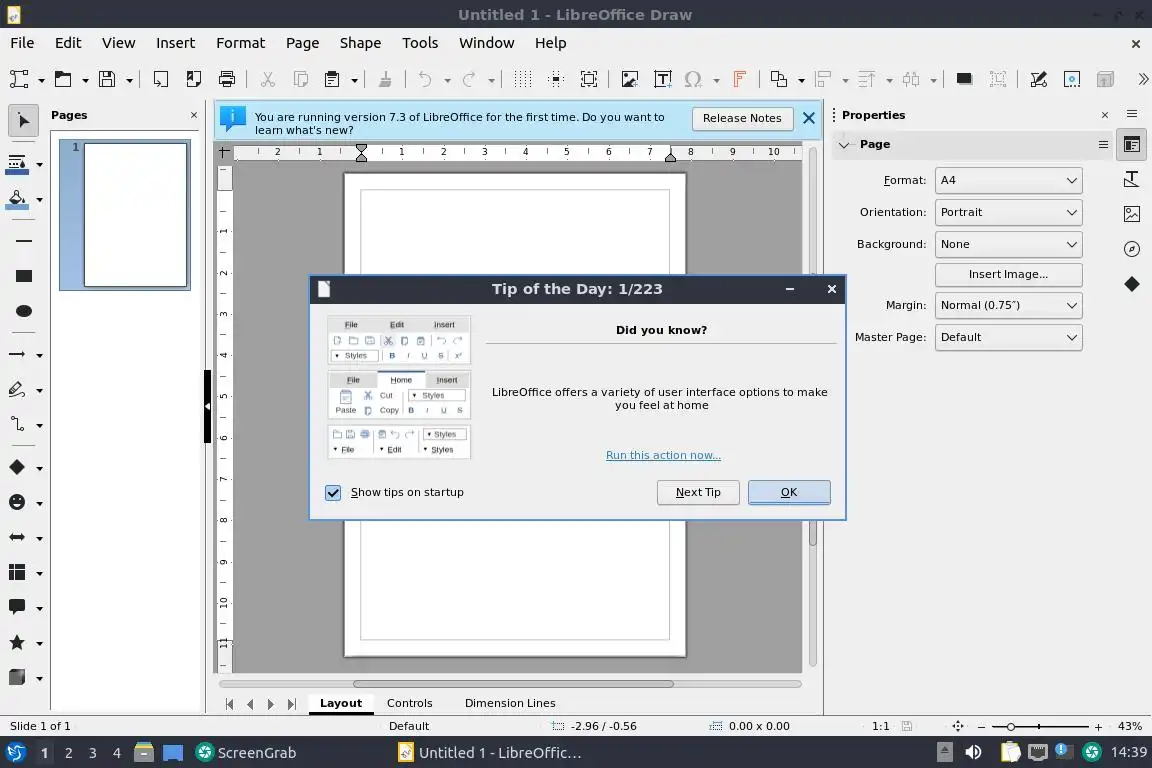Uncheck Show tips on startup
This screenshot has width=1152, height=768.
[x=333, y=492]
